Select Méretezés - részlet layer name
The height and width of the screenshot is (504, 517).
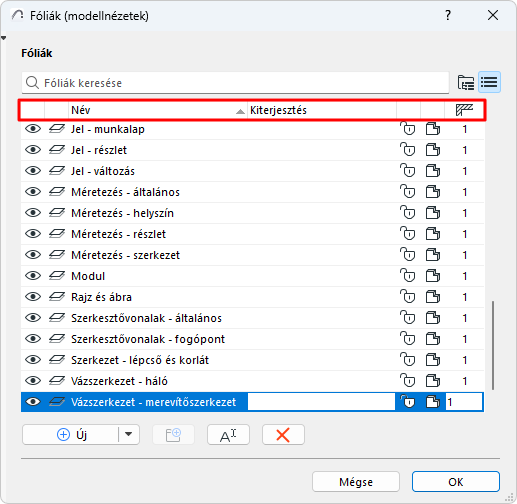(x=118, y=234)
